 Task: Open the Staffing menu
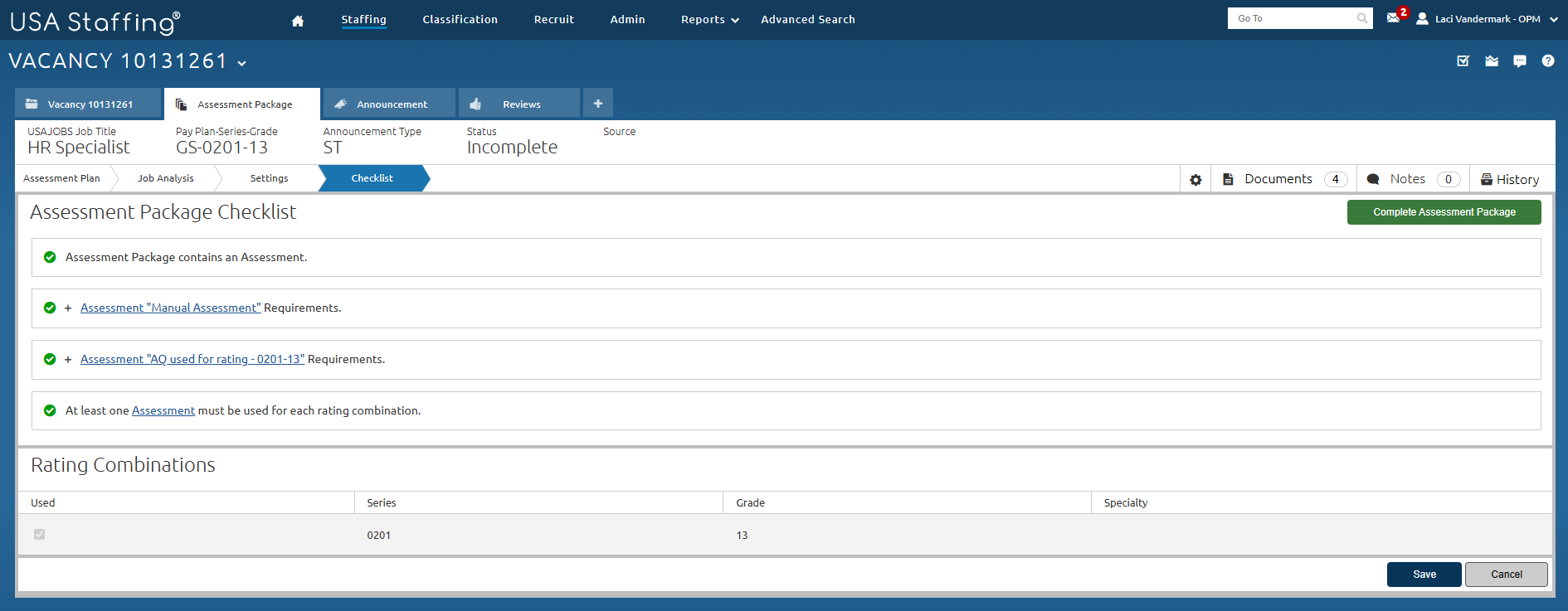363,19
